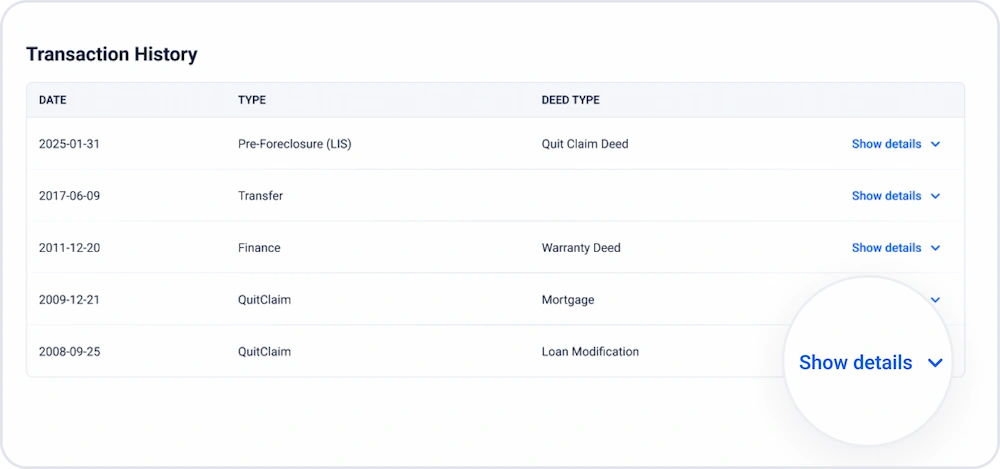Select the Transfer type entry

[x=260, y=196]
